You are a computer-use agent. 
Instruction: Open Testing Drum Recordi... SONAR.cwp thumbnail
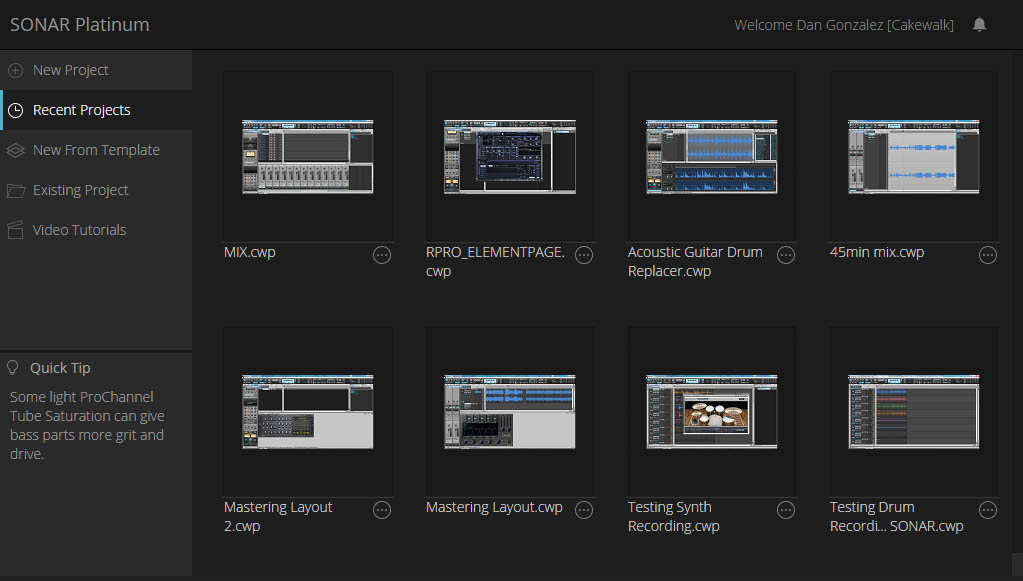click(913, 411)
